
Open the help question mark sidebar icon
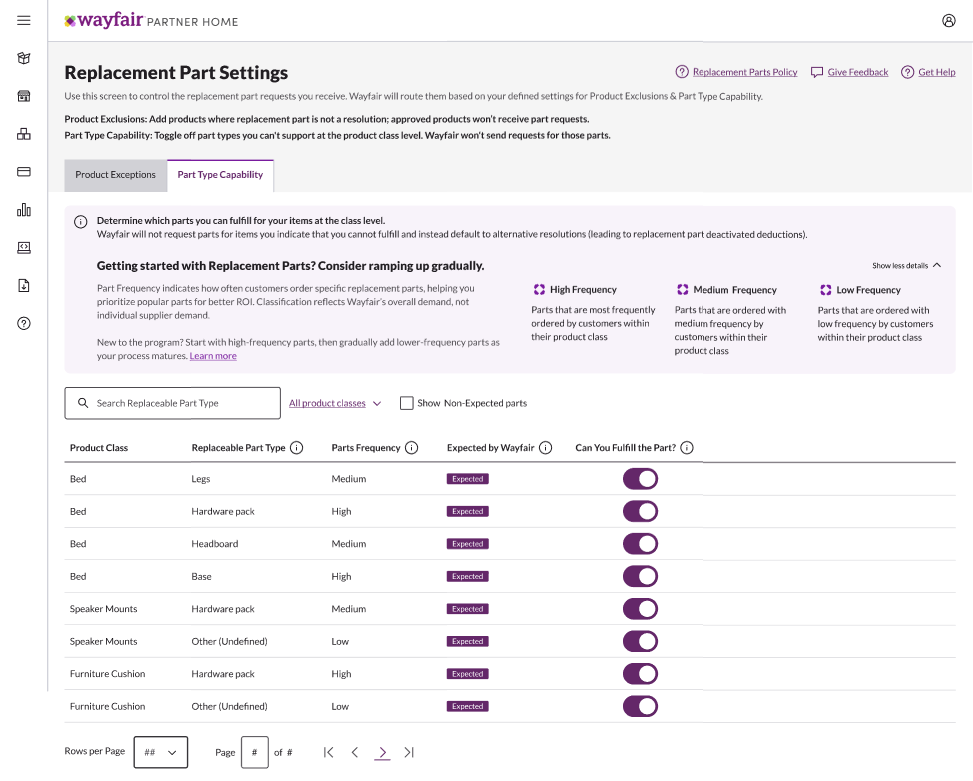pyautogui.click(x=24, y=323)
